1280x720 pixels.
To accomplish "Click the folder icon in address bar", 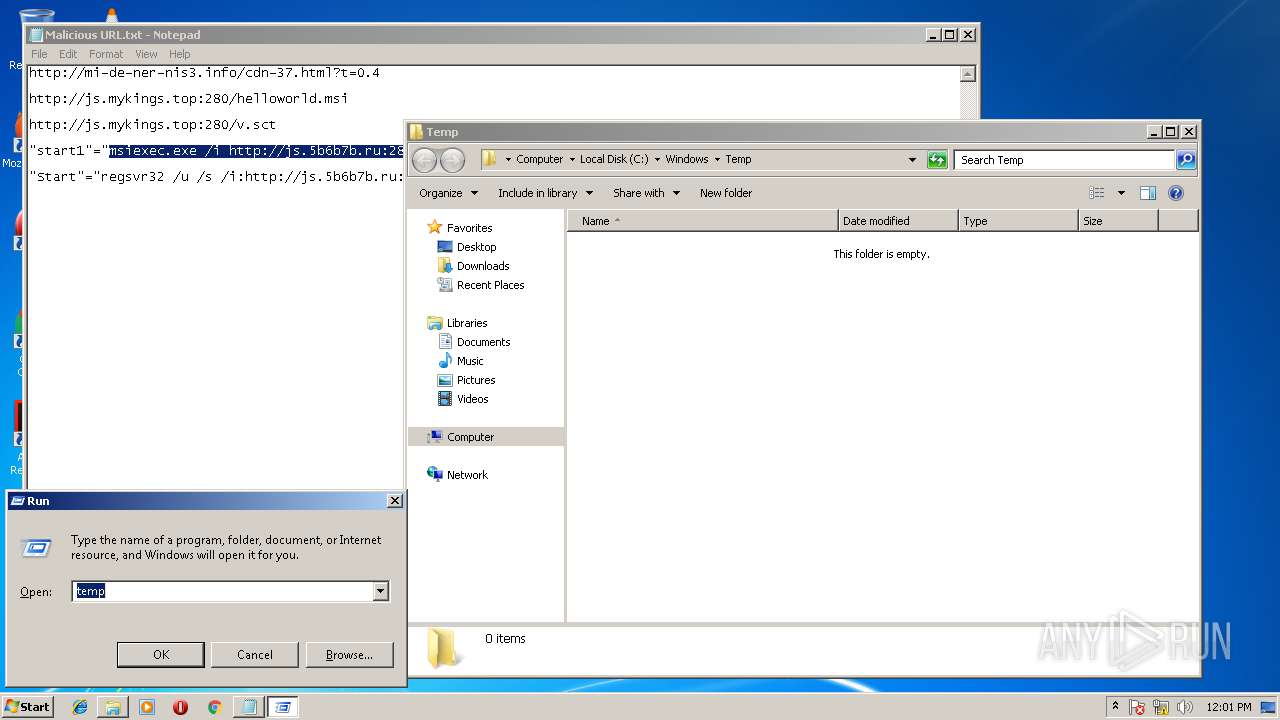I will click(489, 159).
